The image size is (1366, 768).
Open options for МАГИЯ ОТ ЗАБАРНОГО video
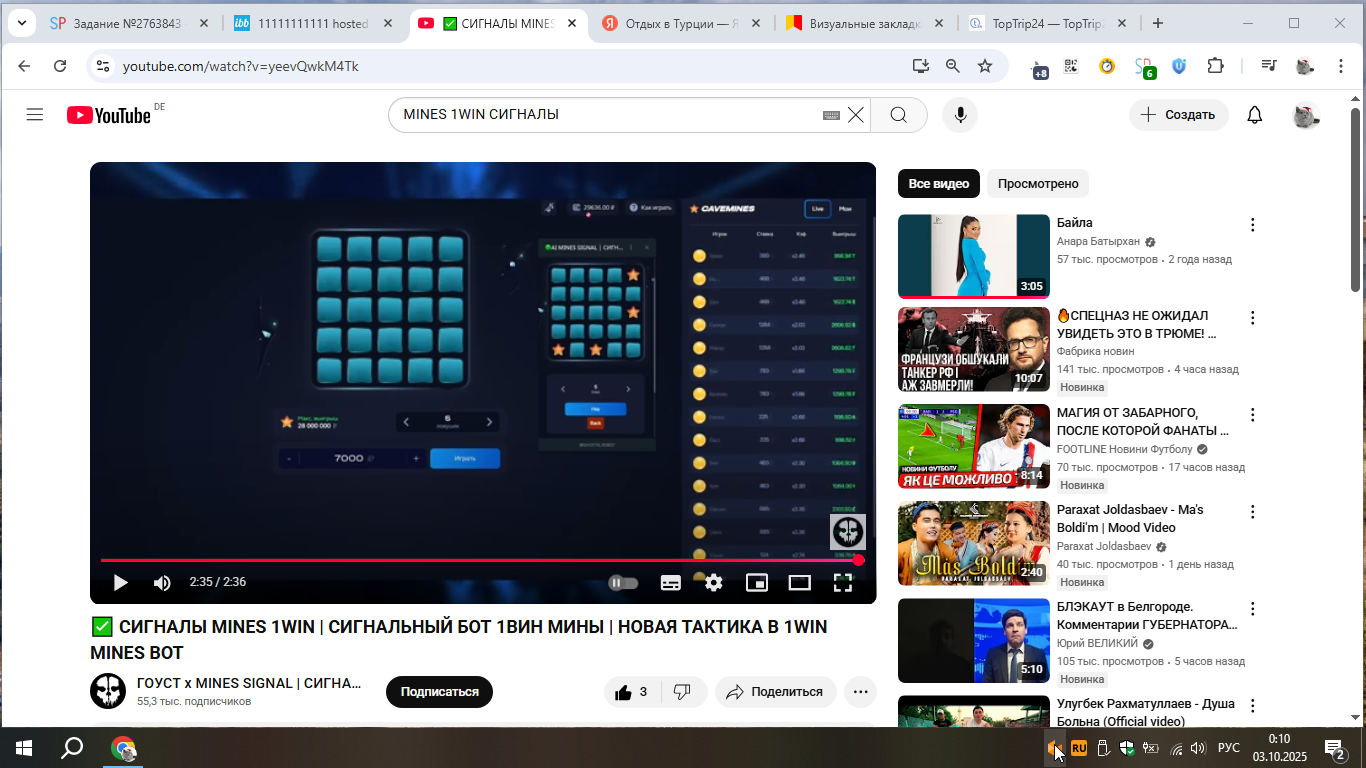(1252, 414)
